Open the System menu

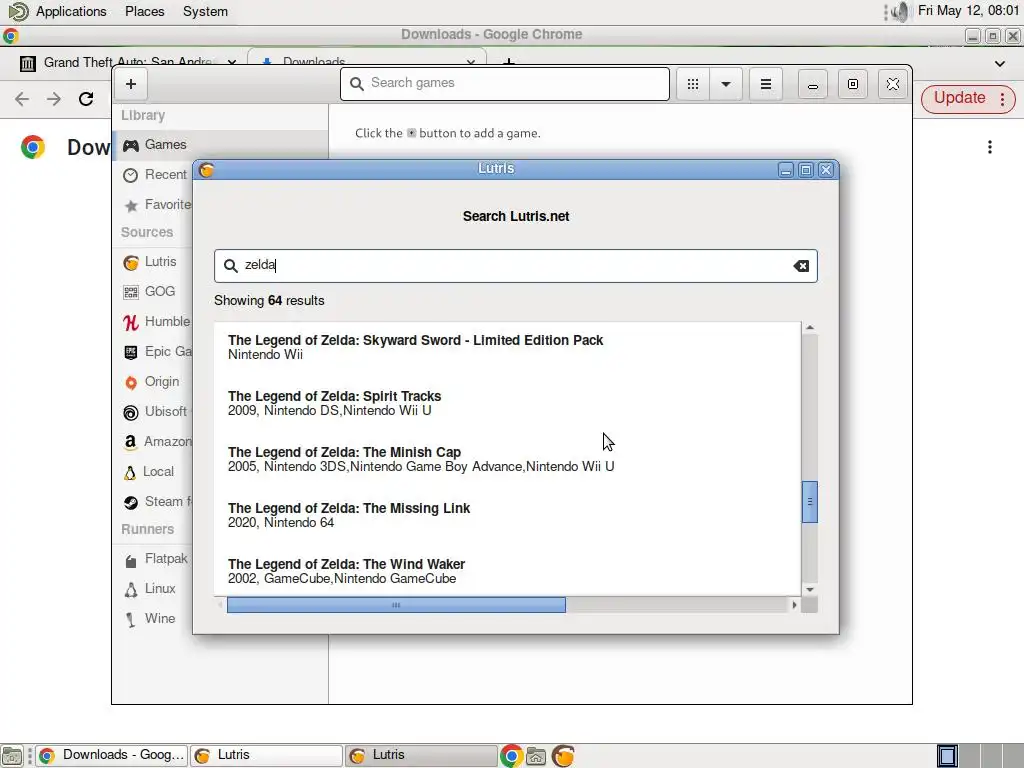[205, 12]
